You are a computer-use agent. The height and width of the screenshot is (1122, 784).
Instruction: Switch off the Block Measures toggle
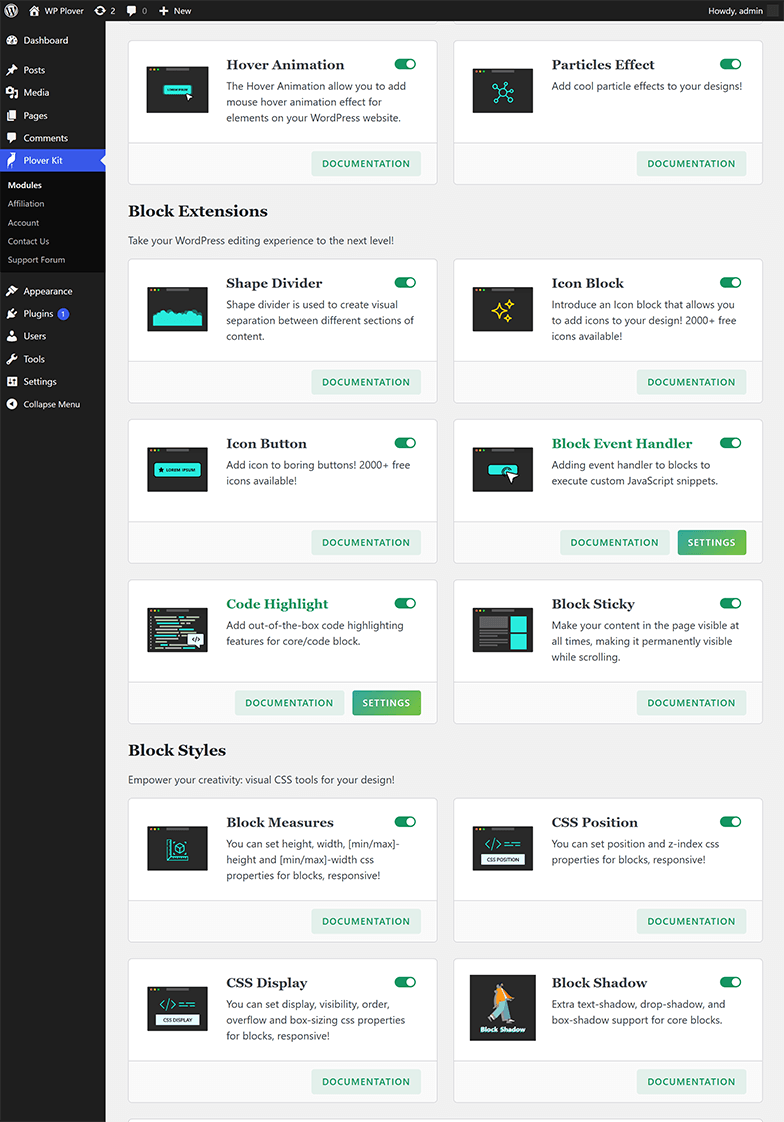coord(405,822)
